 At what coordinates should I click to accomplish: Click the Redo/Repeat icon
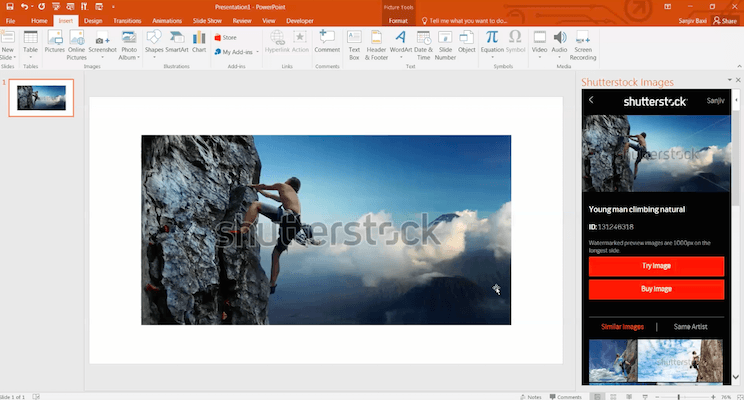click(x=42, y=7)
